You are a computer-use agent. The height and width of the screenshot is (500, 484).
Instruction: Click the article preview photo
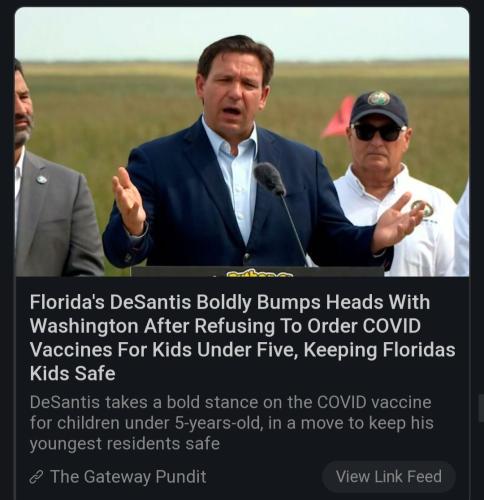tap(242, 142)
